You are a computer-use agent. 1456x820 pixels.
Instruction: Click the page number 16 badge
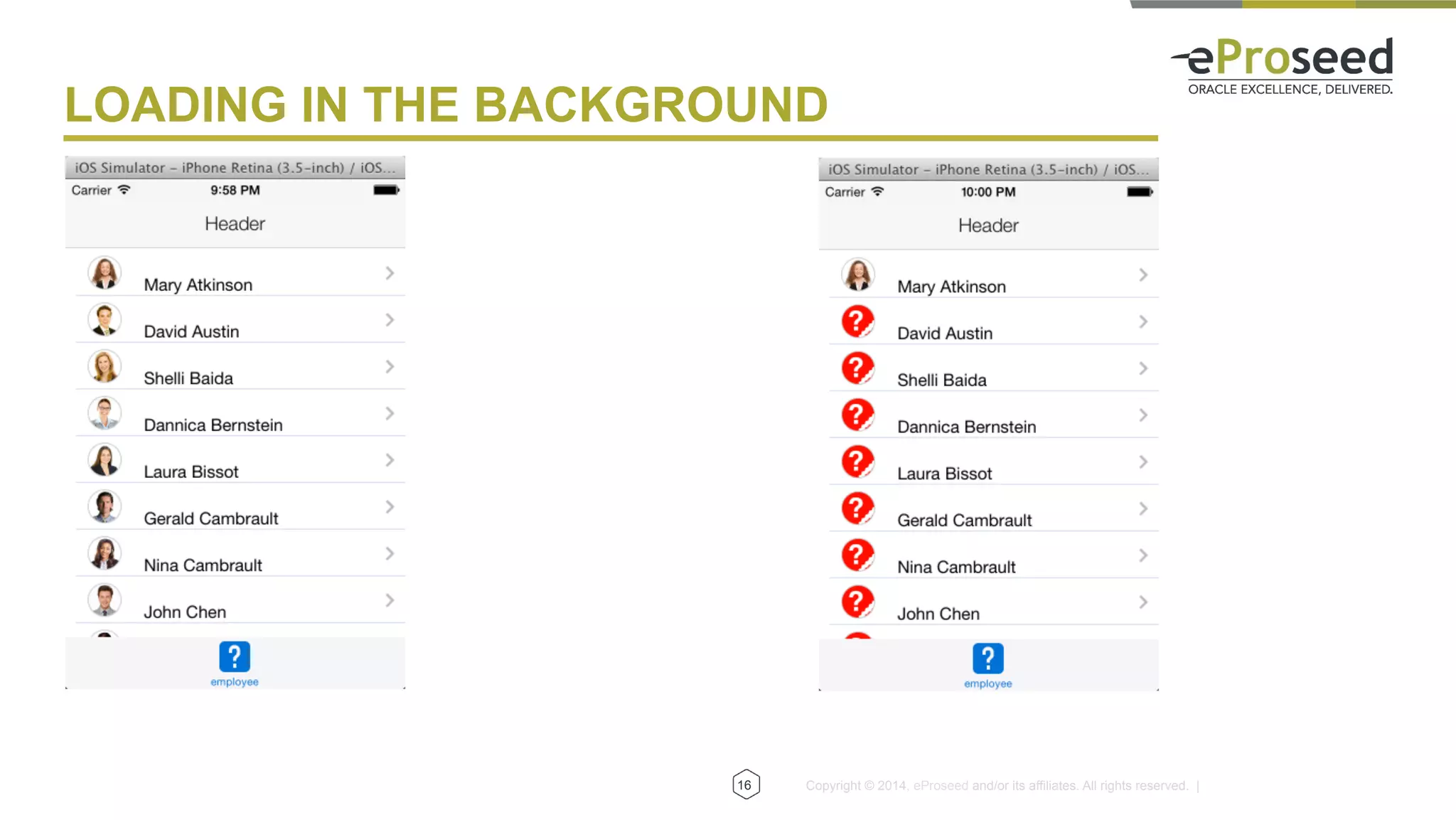tap(745, 784)
